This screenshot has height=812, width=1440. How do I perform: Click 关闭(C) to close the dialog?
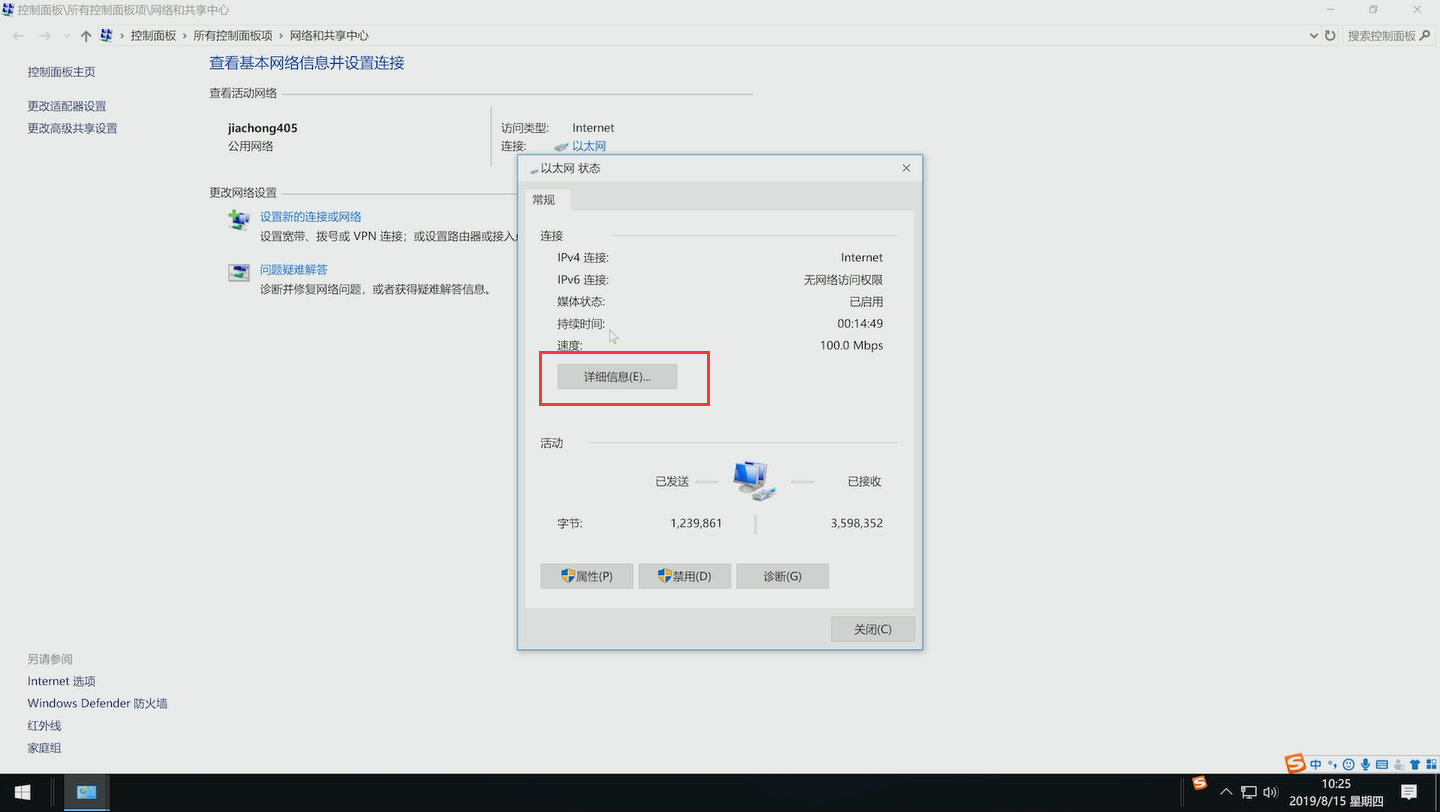click(x=872, y=629)
